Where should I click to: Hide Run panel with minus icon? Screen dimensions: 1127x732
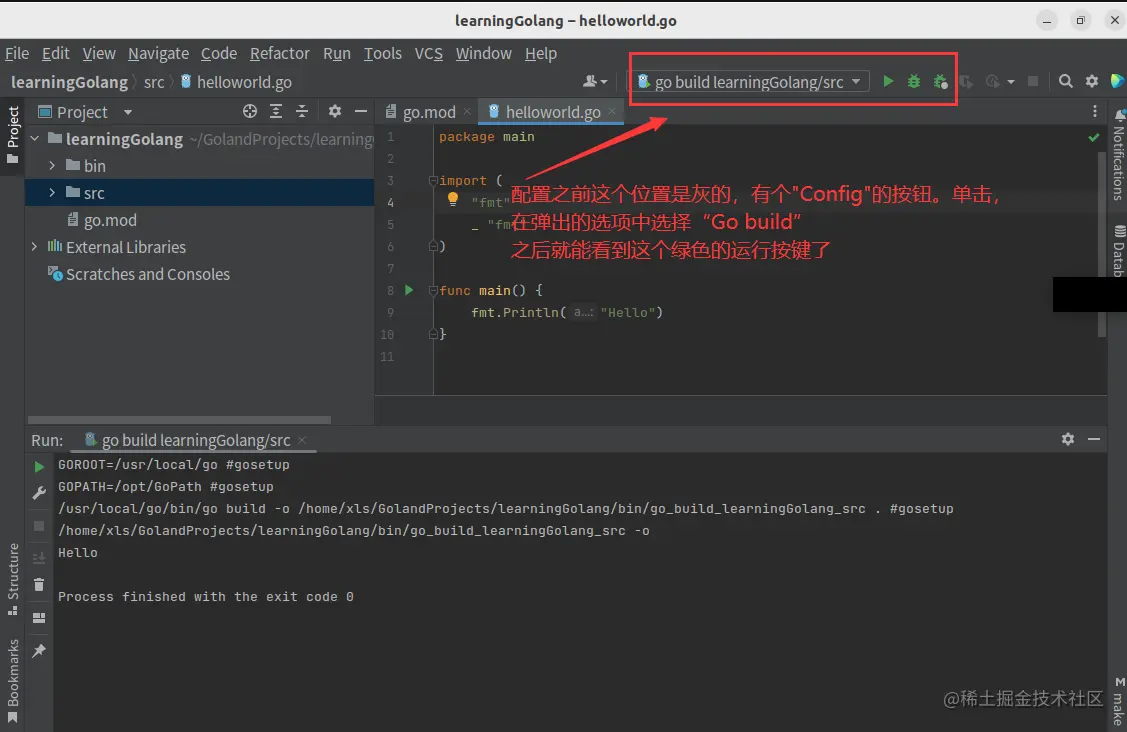click(1094, 439)
